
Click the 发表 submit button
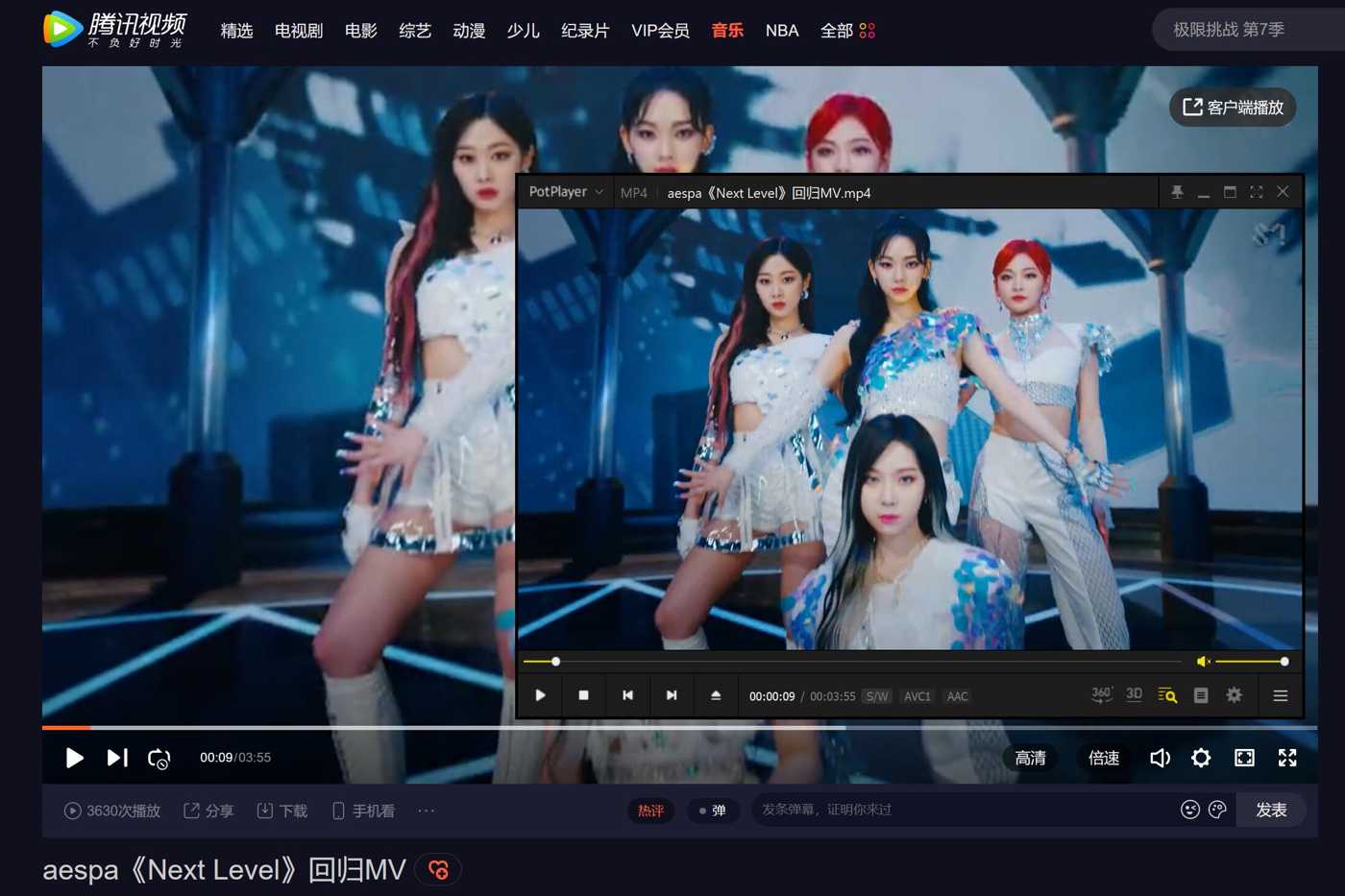click(1271, 810)
